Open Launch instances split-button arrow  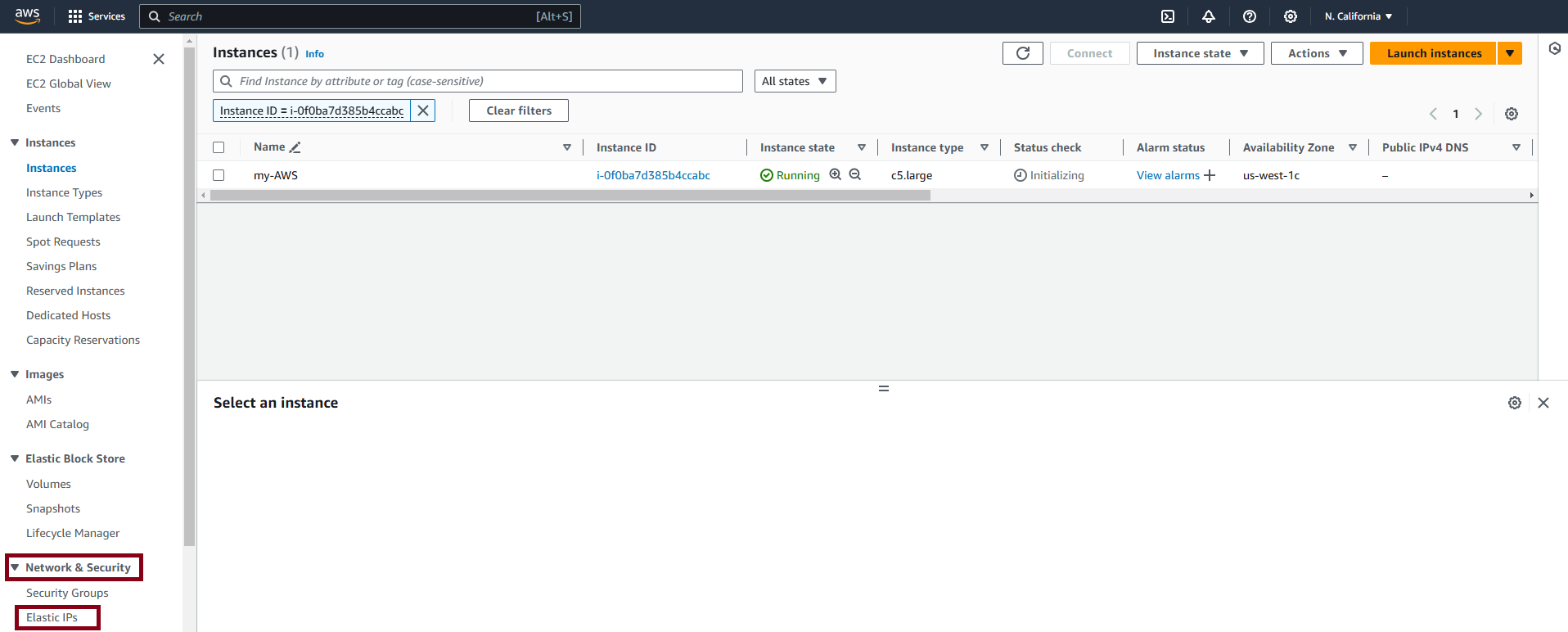coord(1510,53)
